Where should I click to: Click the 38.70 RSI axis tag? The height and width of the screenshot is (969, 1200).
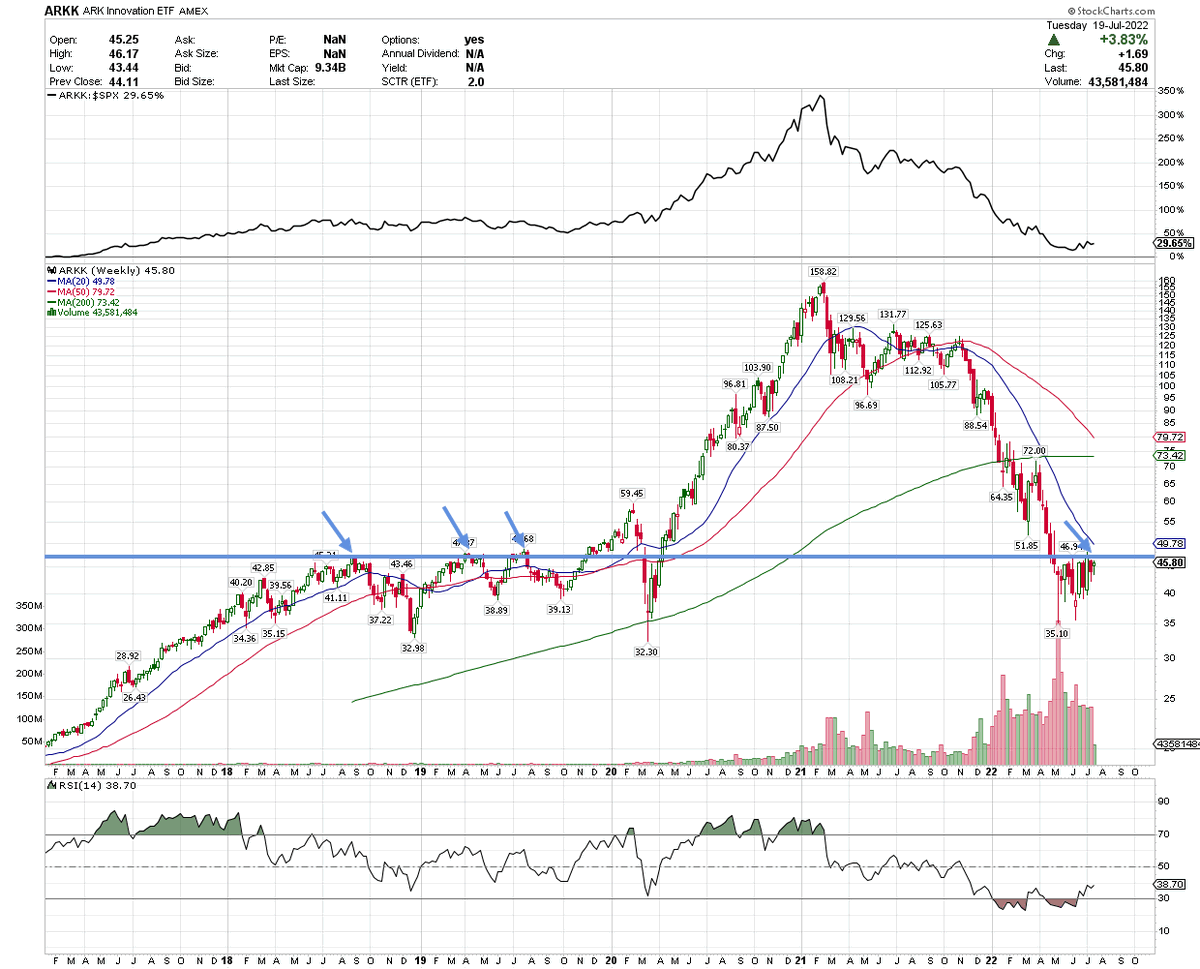(1169, 885)
